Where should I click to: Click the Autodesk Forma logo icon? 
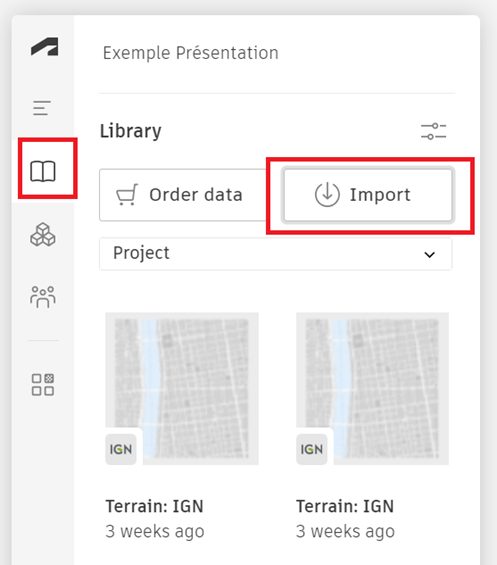click(x=45, y=46)
